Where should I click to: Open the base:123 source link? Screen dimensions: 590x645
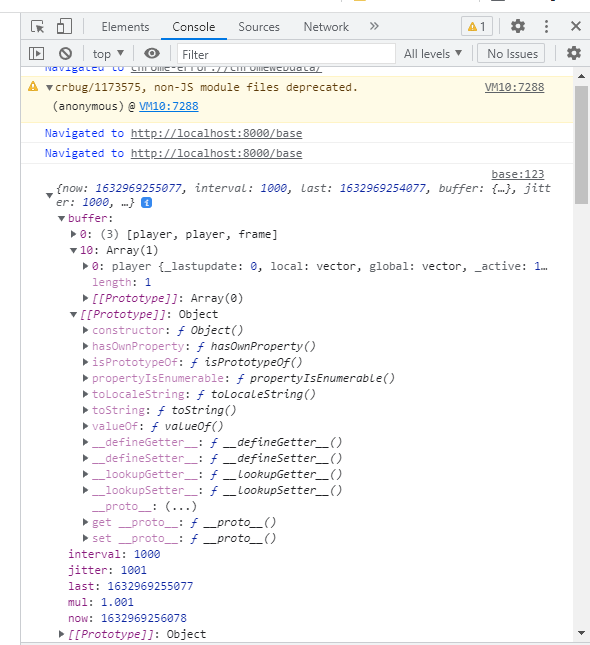point(518,174)
